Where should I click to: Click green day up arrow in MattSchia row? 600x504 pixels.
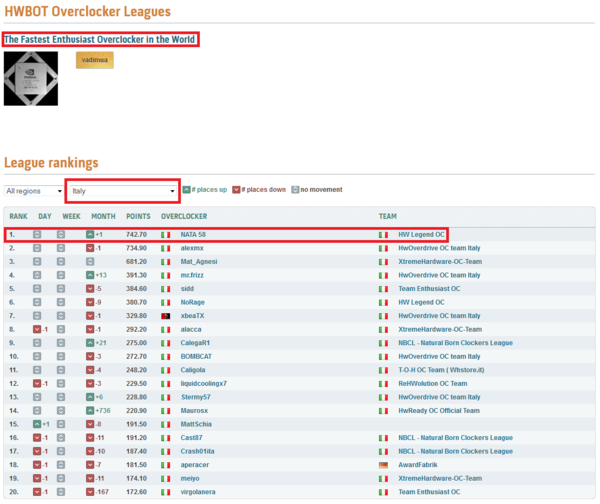click(37, 424)
